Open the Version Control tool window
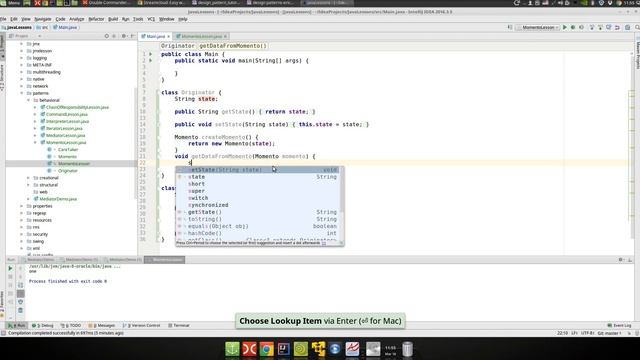This screenshot has width=640, height=360. [142, 325]
